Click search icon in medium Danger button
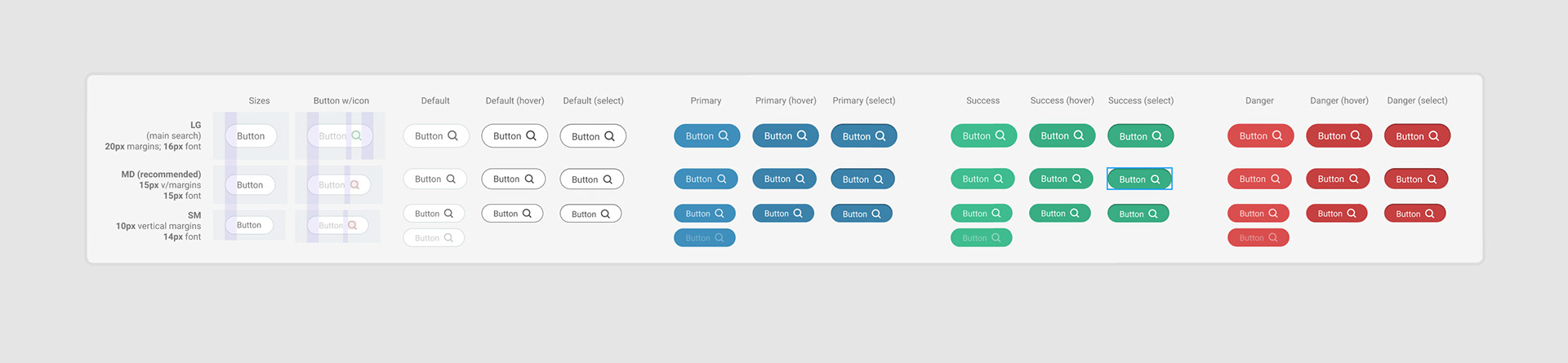 pyautogui.click(x=1275, y=179)
